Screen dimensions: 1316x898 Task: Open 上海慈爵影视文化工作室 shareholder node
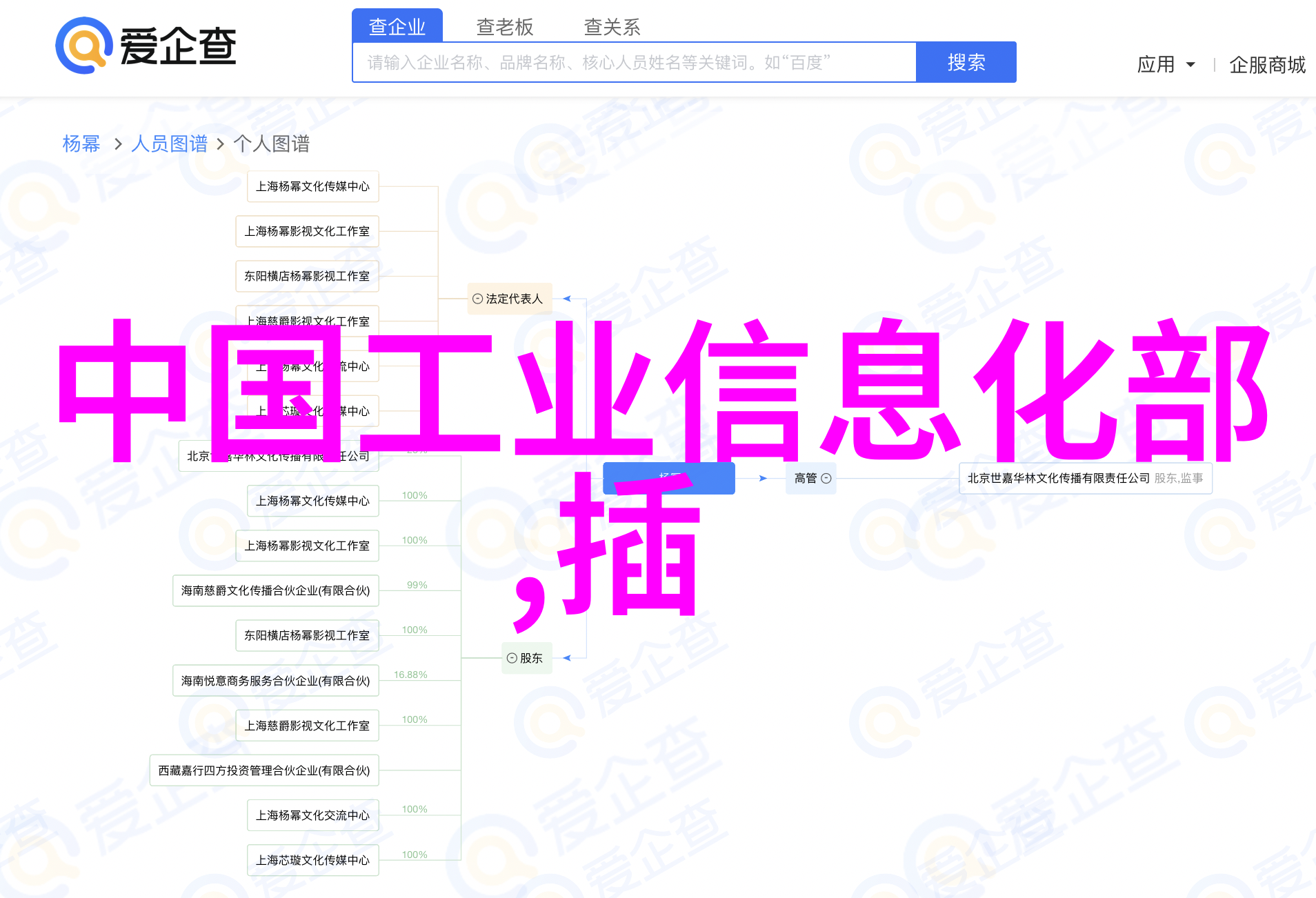pos(308,726)
